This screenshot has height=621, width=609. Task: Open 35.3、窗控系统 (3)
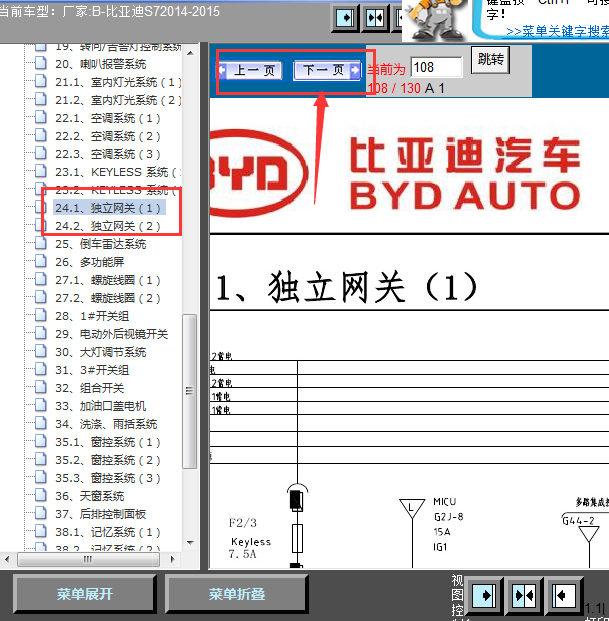coord(108,478)
